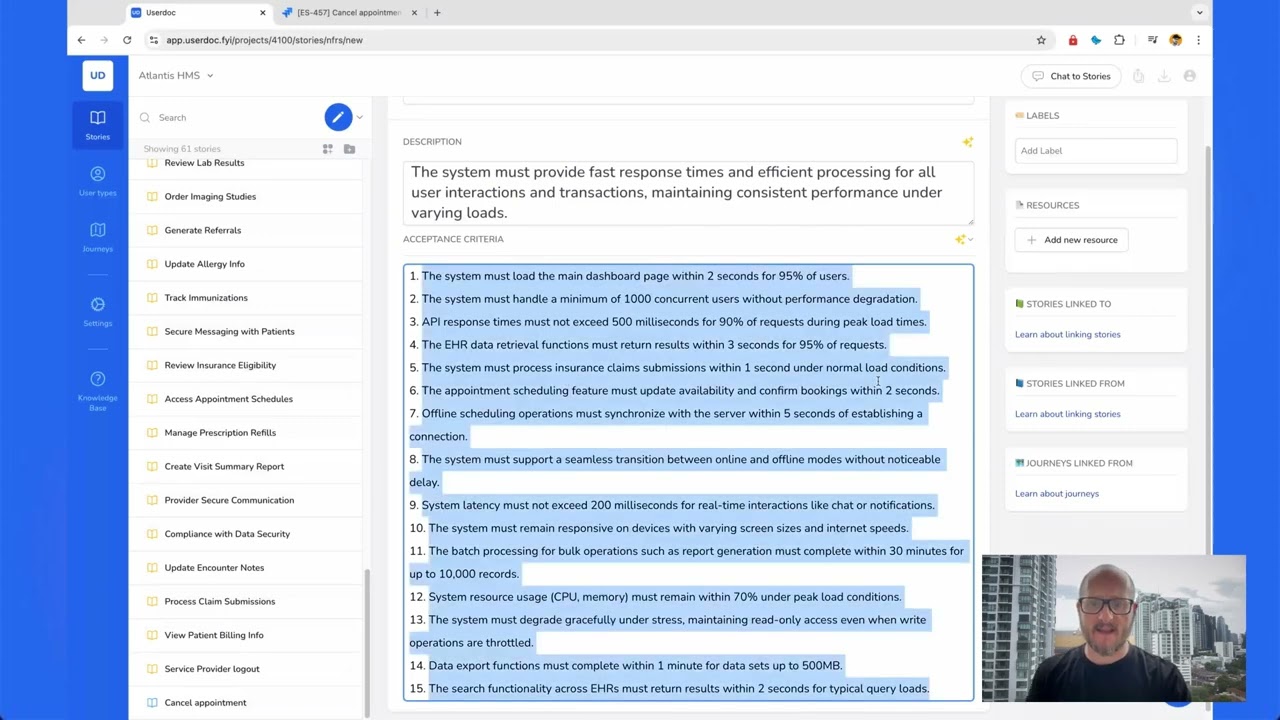Open the linking stories link under Stories Linked From

click(1067, 414)
